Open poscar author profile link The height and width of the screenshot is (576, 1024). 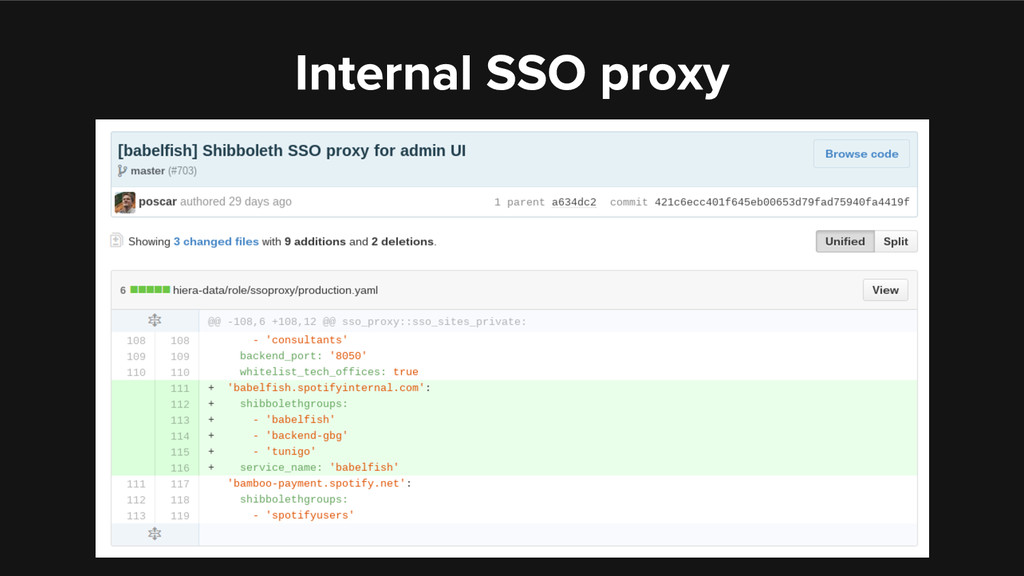point(158,202)
